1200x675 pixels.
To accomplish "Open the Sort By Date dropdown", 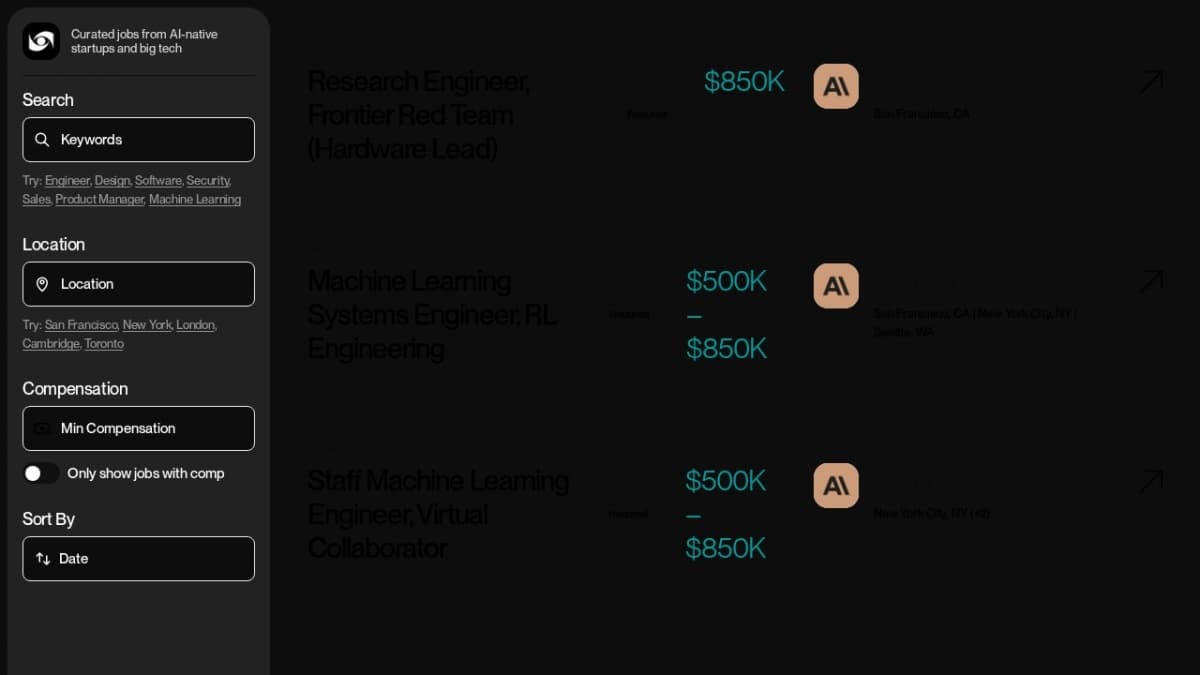I will pyautogui.click(x=138, y=558).
